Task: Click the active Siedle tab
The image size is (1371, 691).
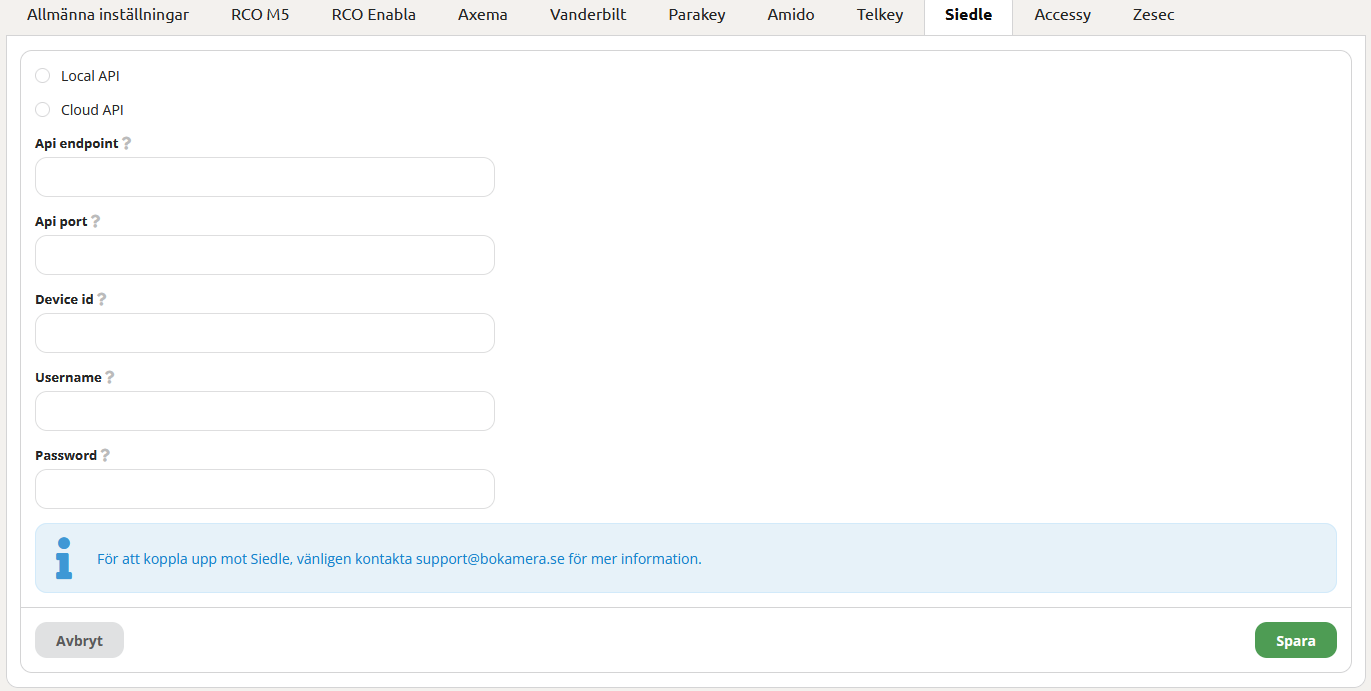Action: 969,15
